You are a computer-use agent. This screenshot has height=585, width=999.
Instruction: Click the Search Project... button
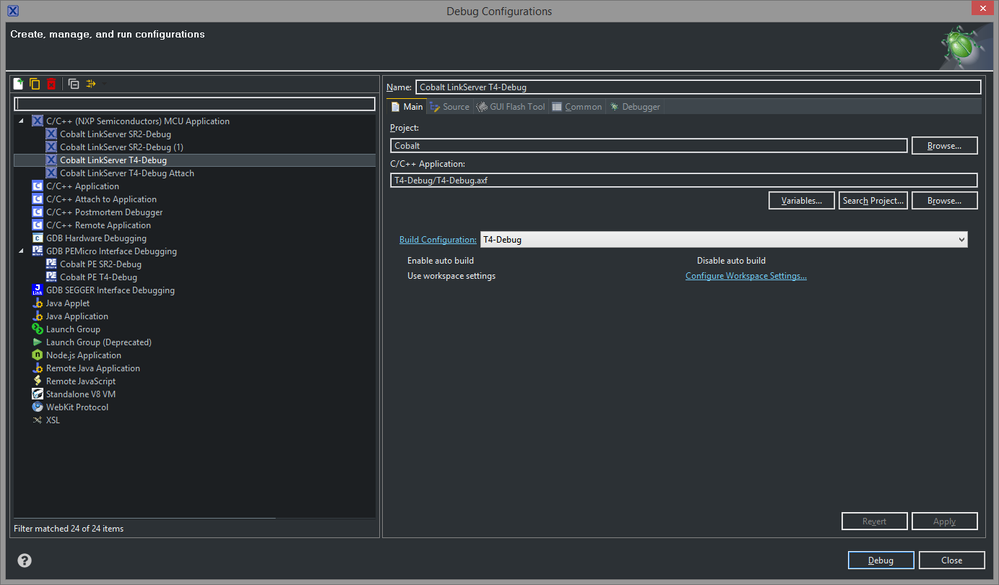tap(873, 201)
